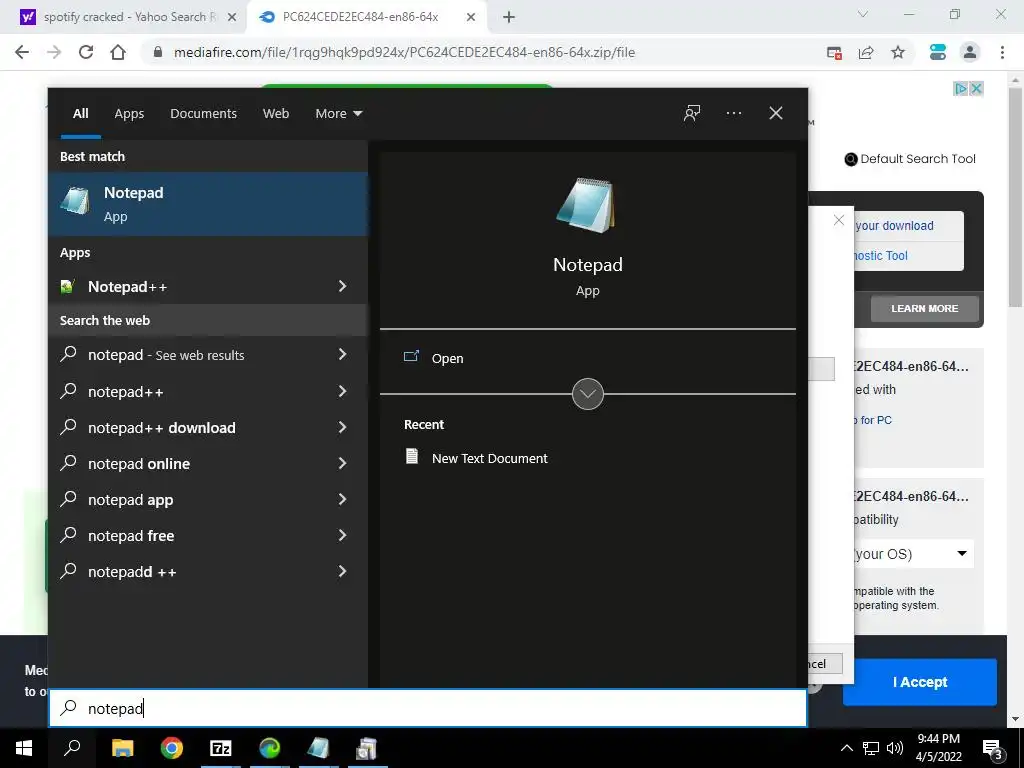Click the browser back arrow

[x=22, y=52]
